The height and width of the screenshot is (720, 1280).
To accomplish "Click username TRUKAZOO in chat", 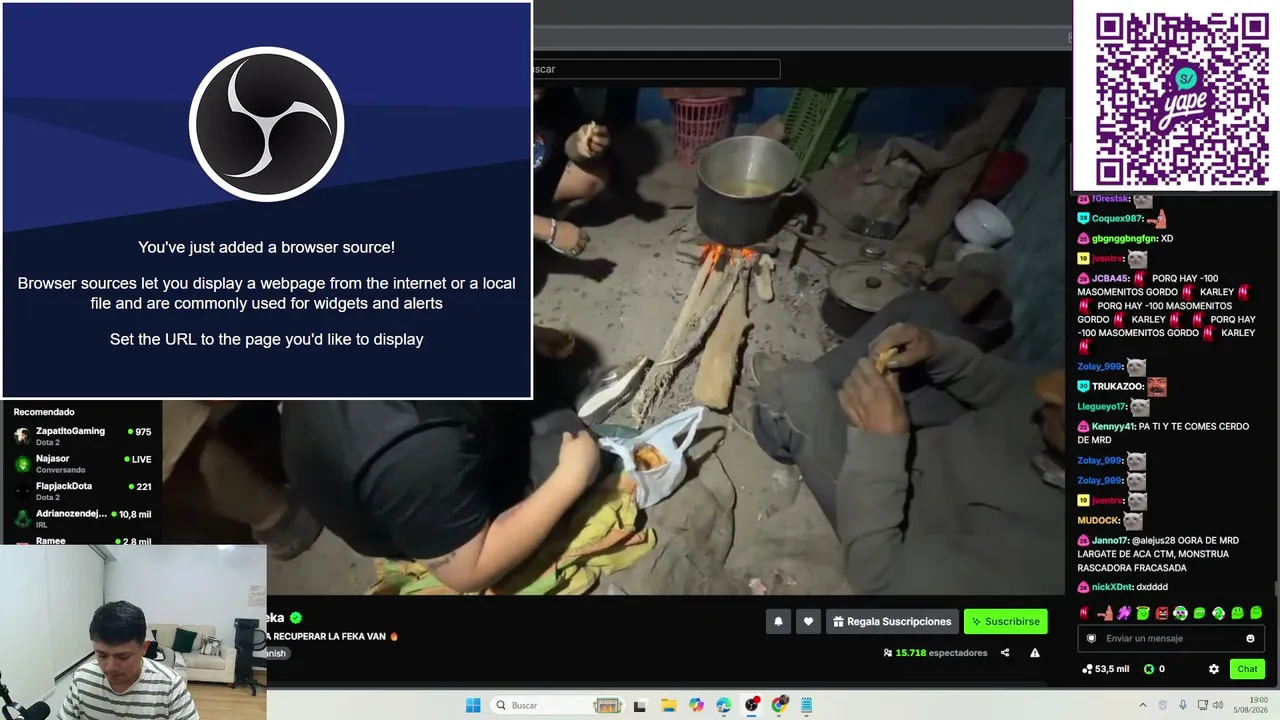I will click(x=1117, y=387).
